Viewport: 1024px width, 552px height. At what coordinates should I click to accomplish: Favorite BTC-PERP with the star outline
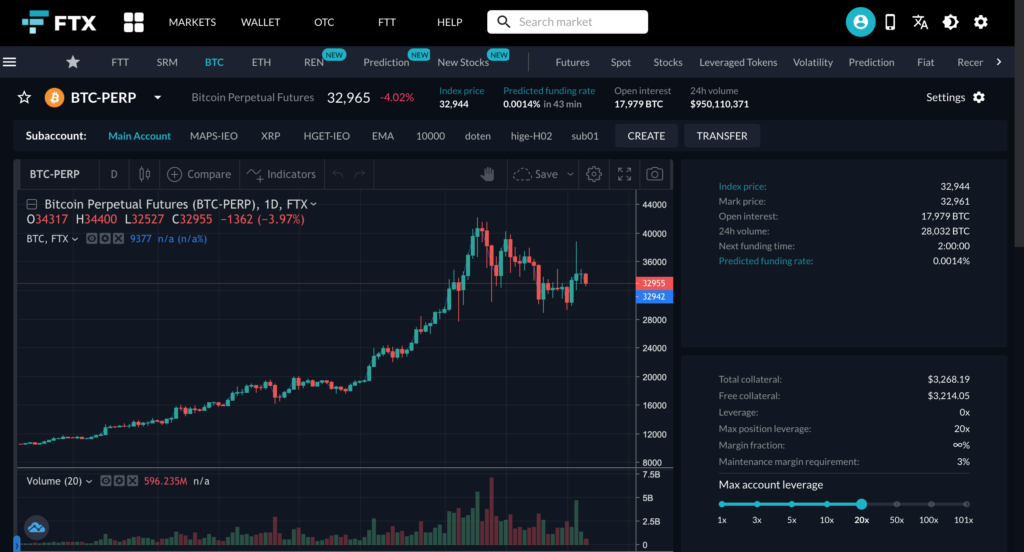[x=24, y=97]
